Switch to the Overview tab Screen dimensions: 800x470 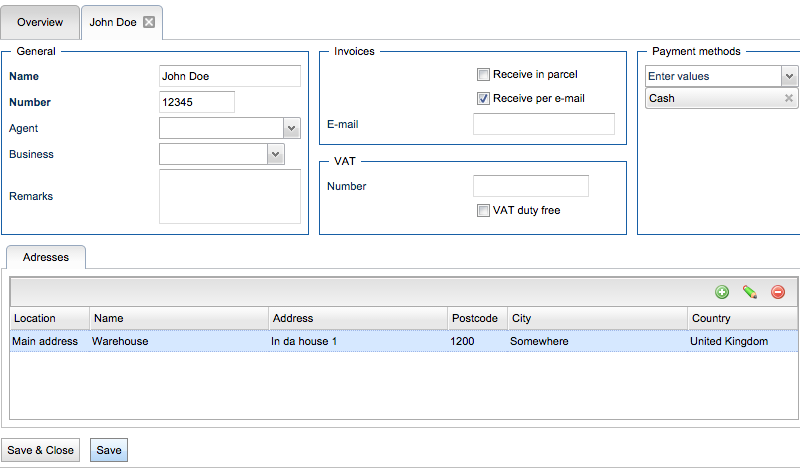coord(40,22)
